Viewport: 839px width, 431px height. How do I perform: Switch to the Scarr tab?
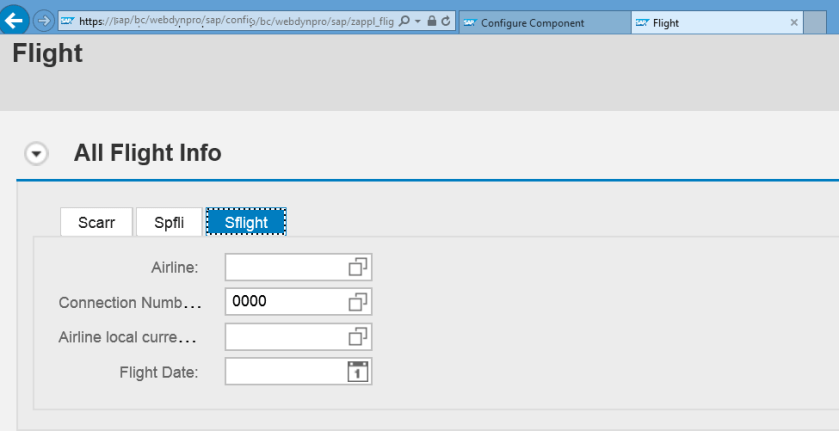pos(96,222)
